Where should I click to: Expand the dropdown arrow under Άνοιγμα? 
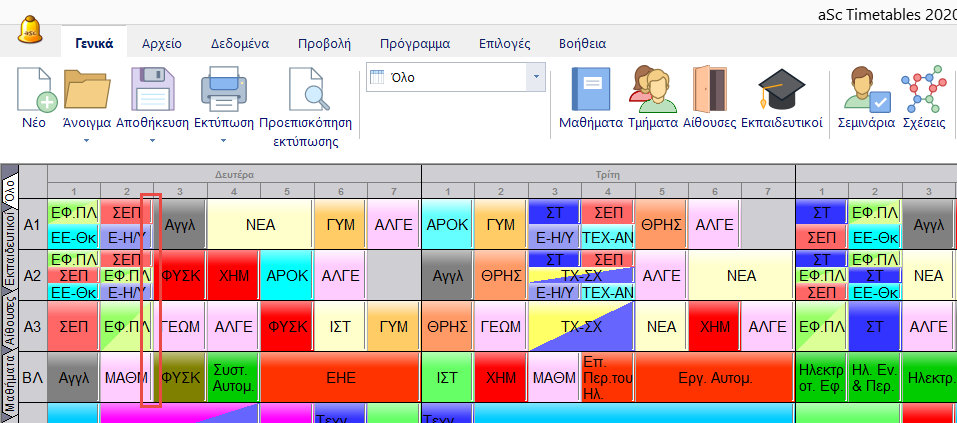pos(86,141)
